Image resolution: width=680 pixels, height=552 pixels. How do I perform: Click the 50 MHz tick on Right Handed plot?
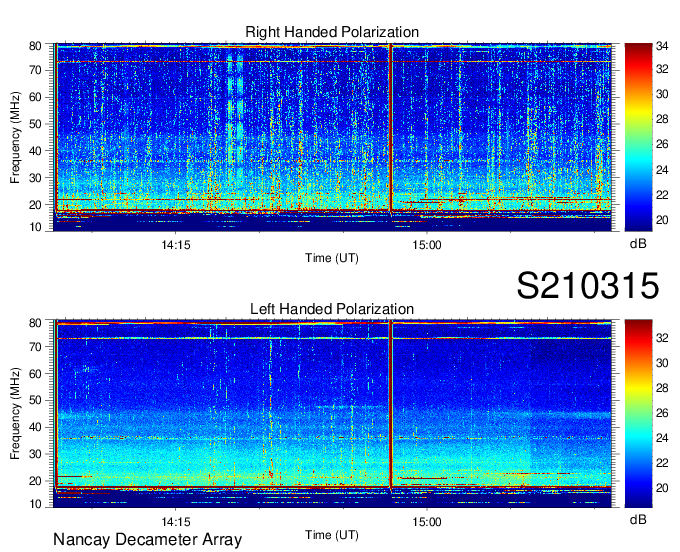(35, 124)
